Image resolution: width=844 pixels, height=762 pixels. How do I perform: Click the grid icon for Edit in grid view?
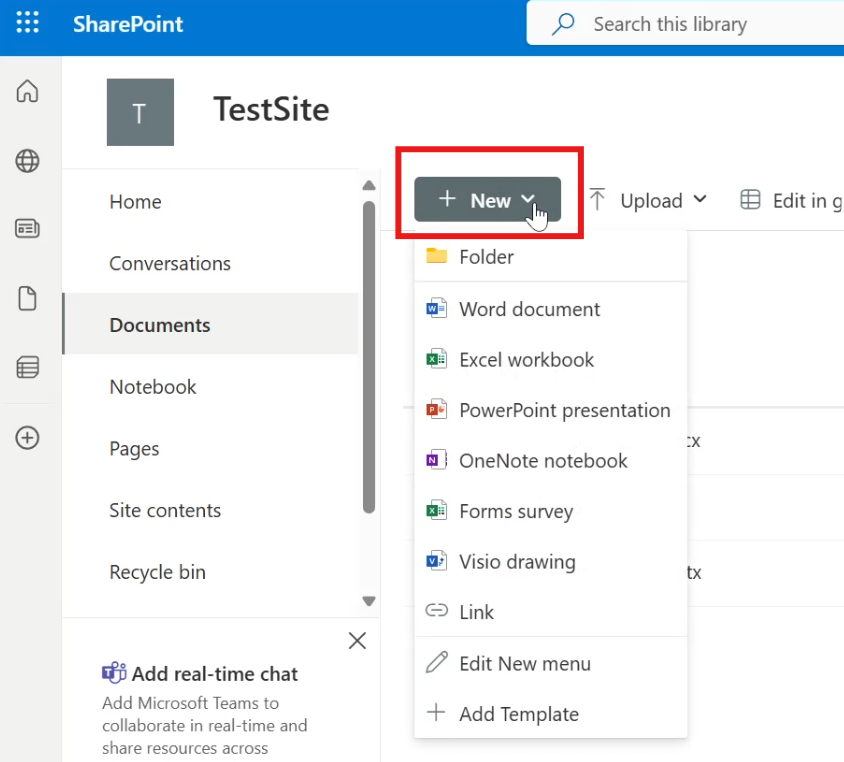(x=750, y=200)
